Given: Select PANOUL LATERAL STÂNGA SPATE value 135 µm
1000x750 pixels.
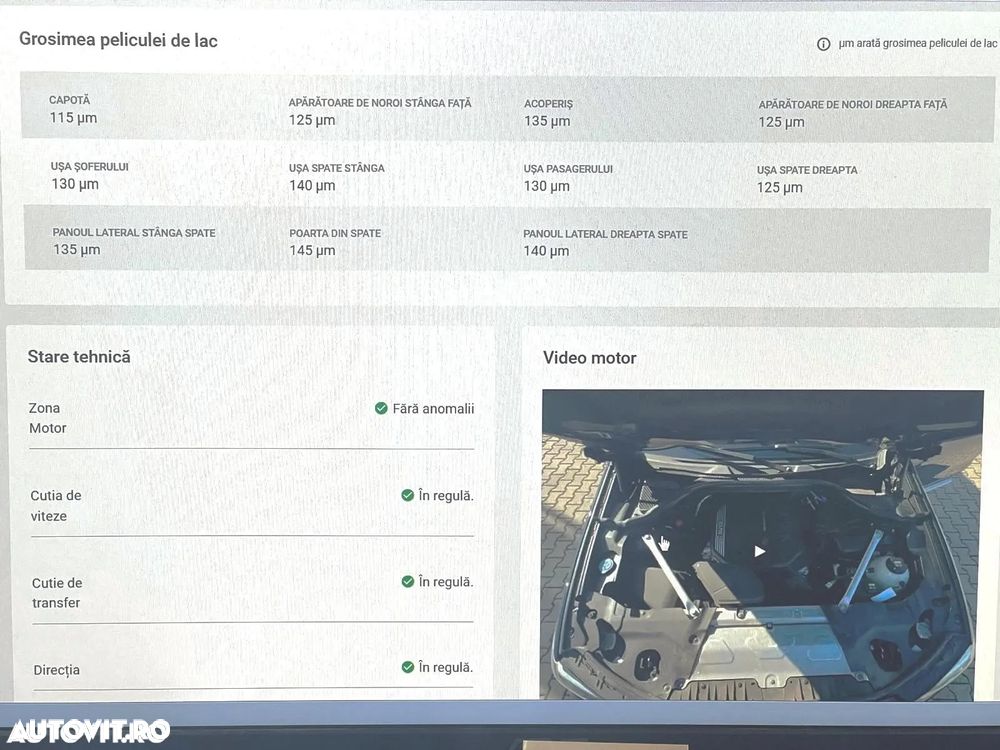Looking at the screenshot, I should tap(77, 250).
